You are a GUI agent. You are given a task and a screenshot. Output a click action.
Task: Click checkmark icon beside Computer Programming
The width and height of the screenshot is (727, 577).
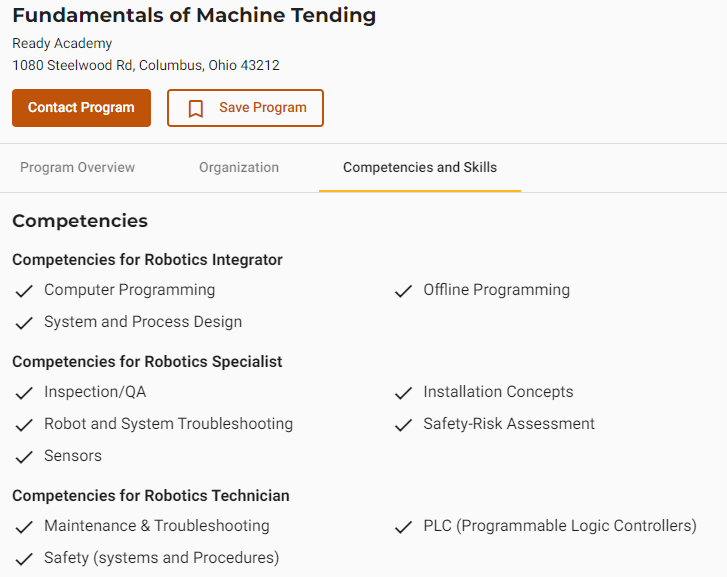[24, 291]
